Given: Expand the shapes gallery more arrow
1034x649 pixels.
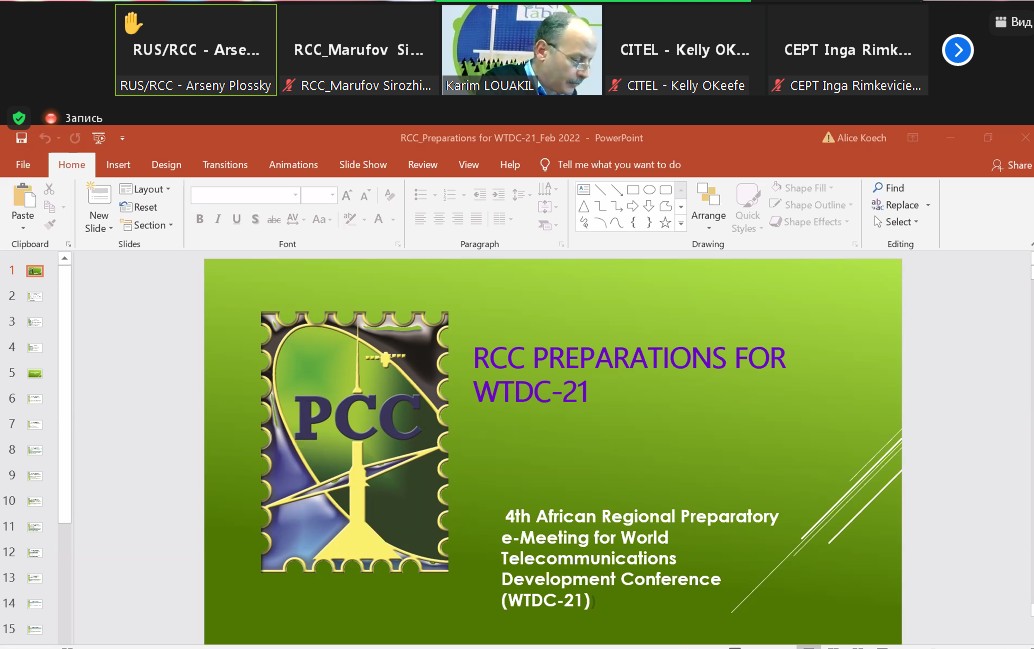Looking at the screenshot, I should (x=681, y=224).
